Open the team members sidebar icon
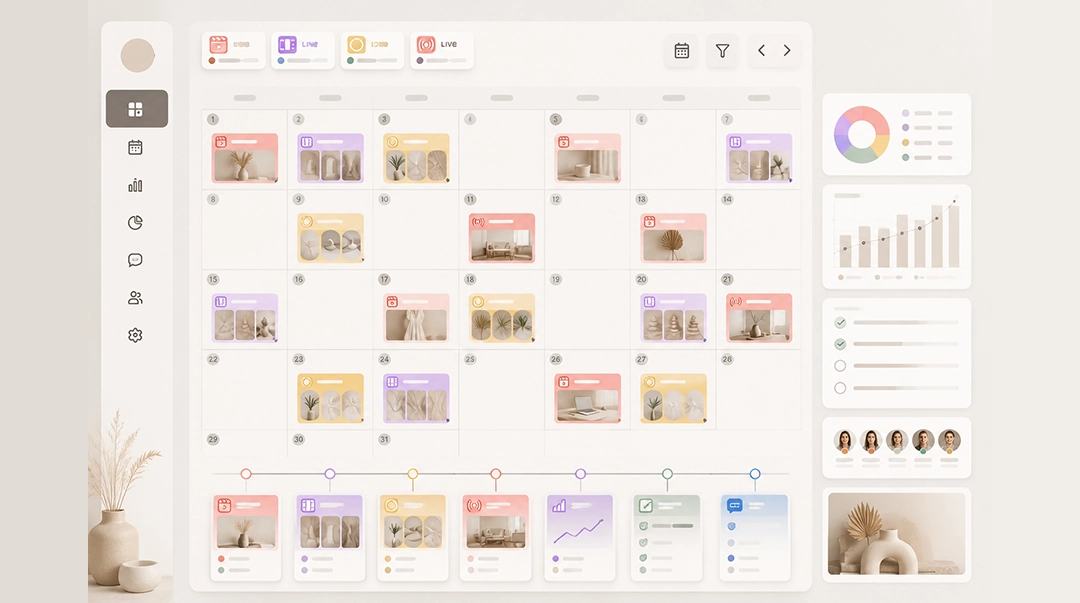 click(135, 298)
